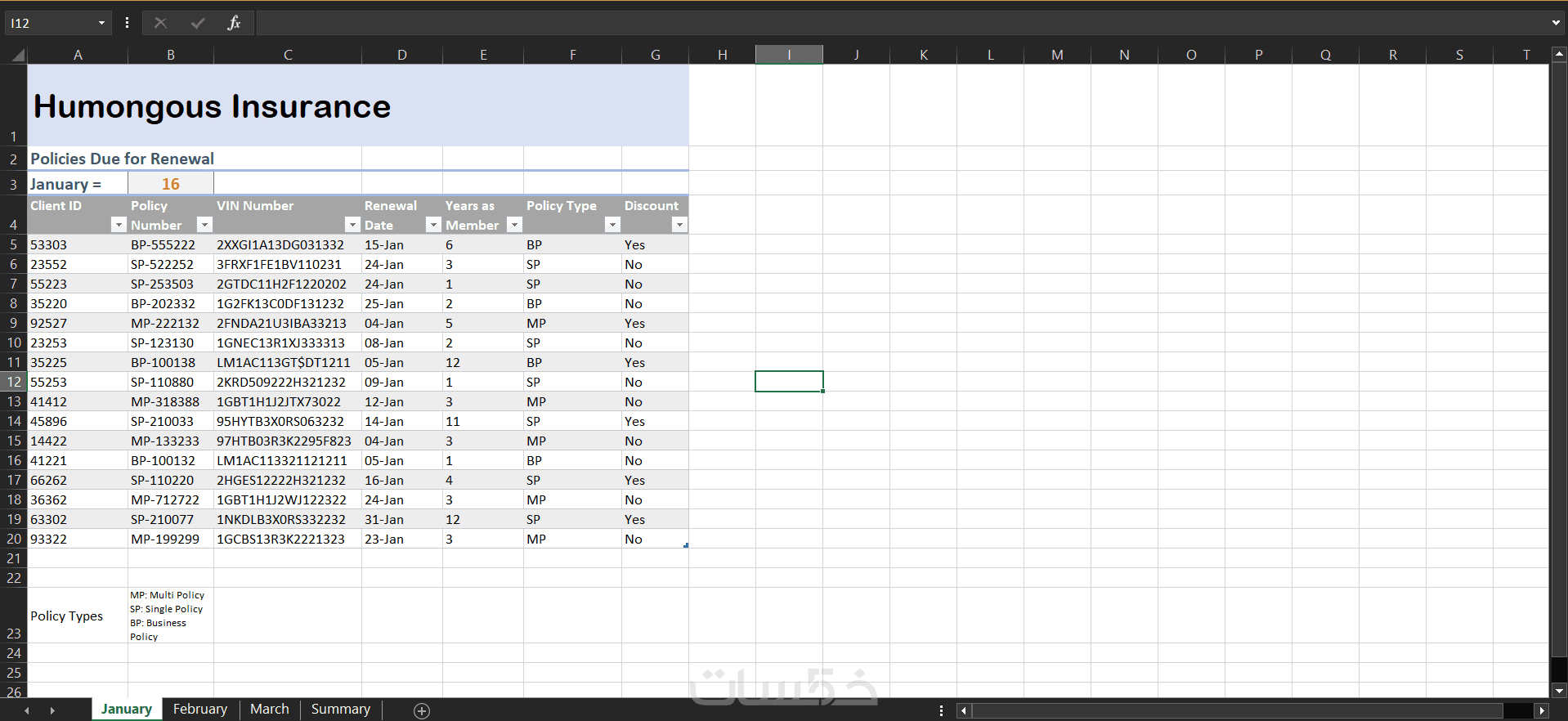Viewport: 1568px width, 721px height.
Task: Select column M header
Action: (x=1058, y=55)
